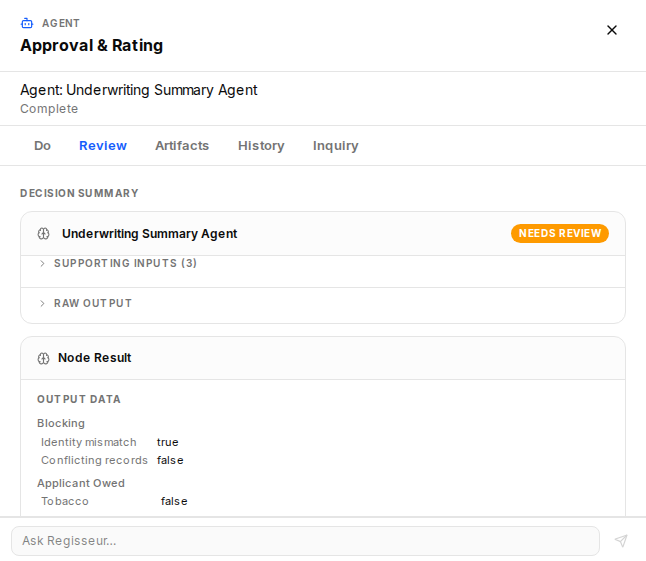Click false value for Conflicting records
The height and width of the screenshot is (561, 646).
[170, 460]
